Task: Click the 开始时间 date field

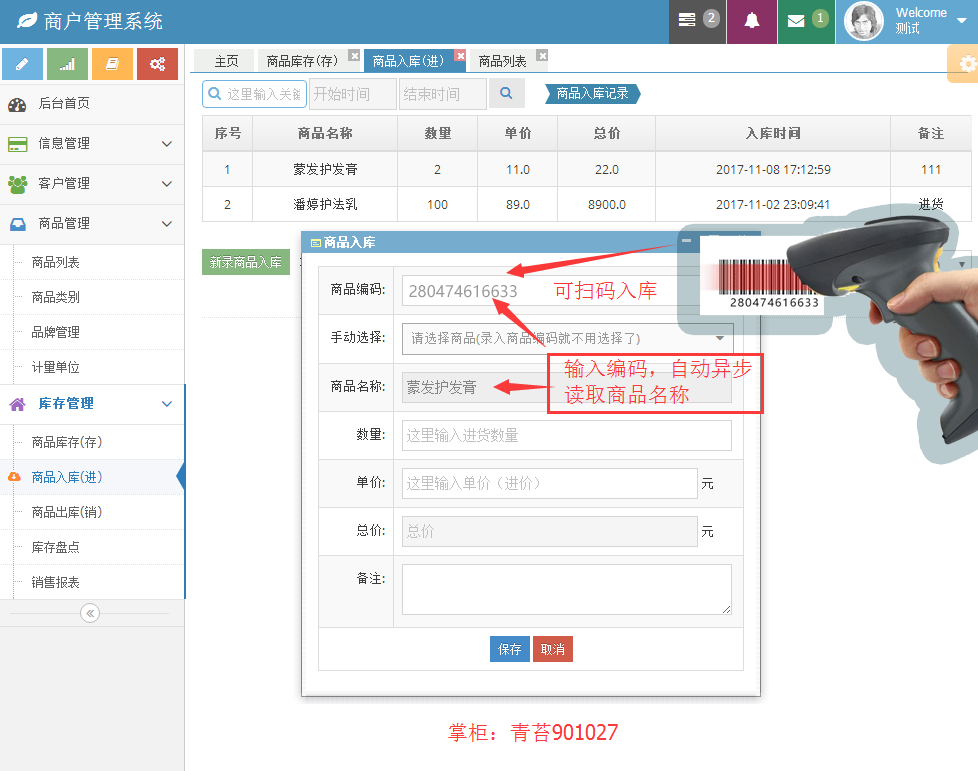Action: pyautogui.click(x=352, y=94)
